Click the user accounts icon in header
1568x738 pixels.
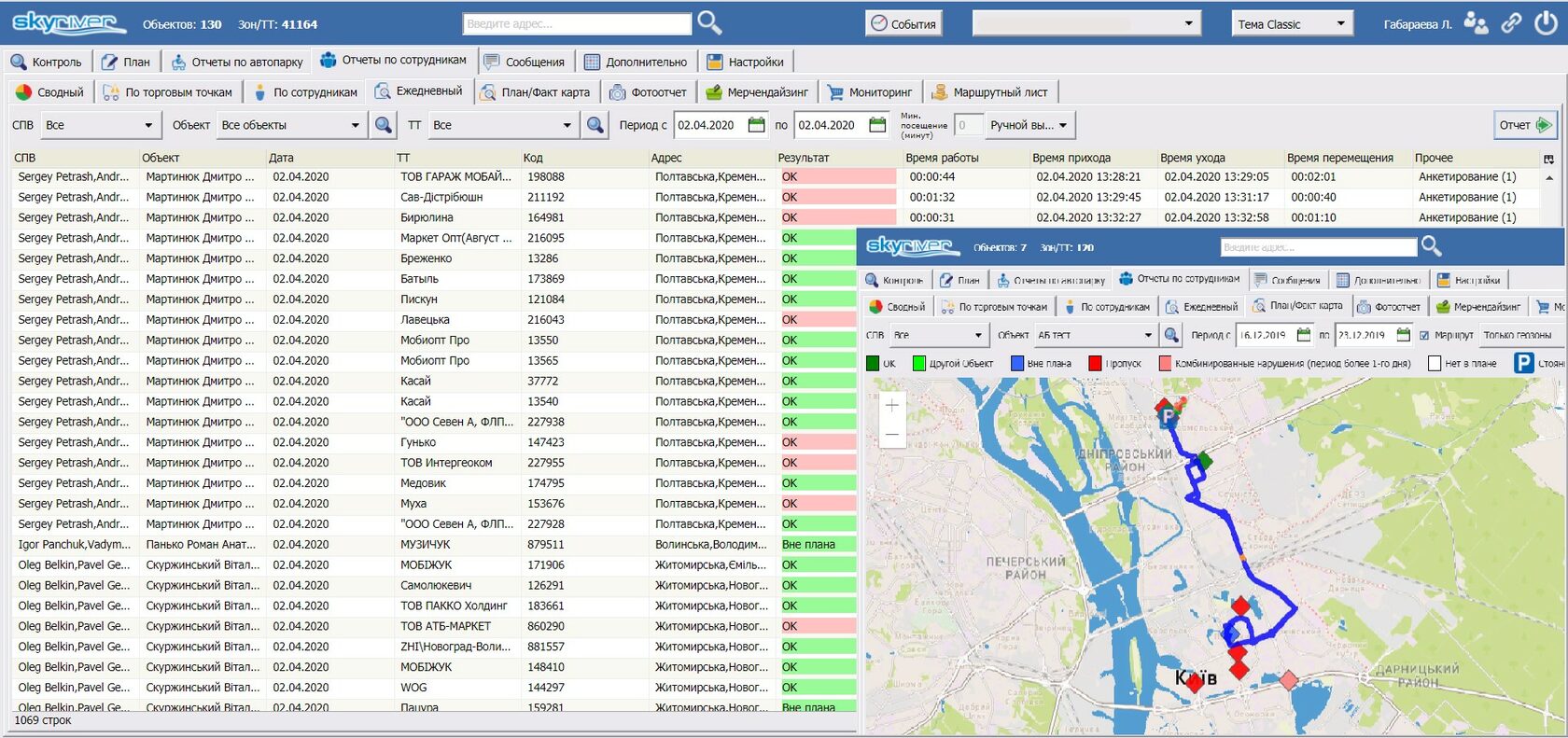click(1476, 23)
